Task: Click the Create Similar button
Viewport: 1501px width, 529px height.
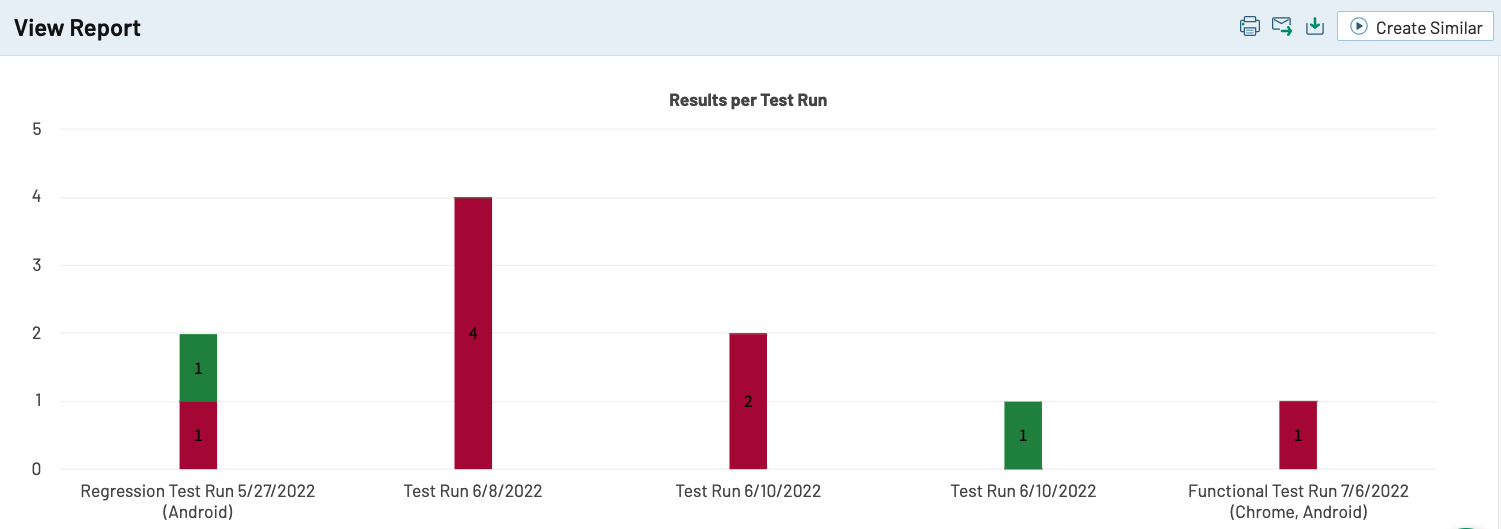Action: point(1415,27)
